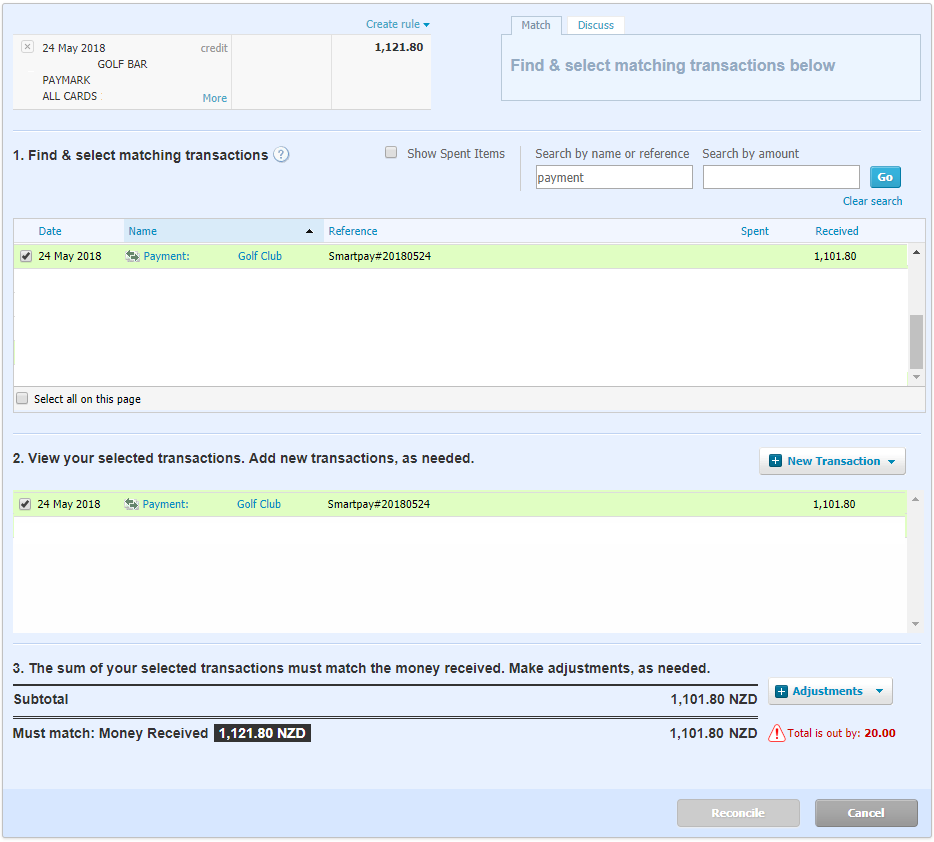The image size is (934, 842).
Task: Enable Show Spent Items checkbox
Action: tap(391, 153)
